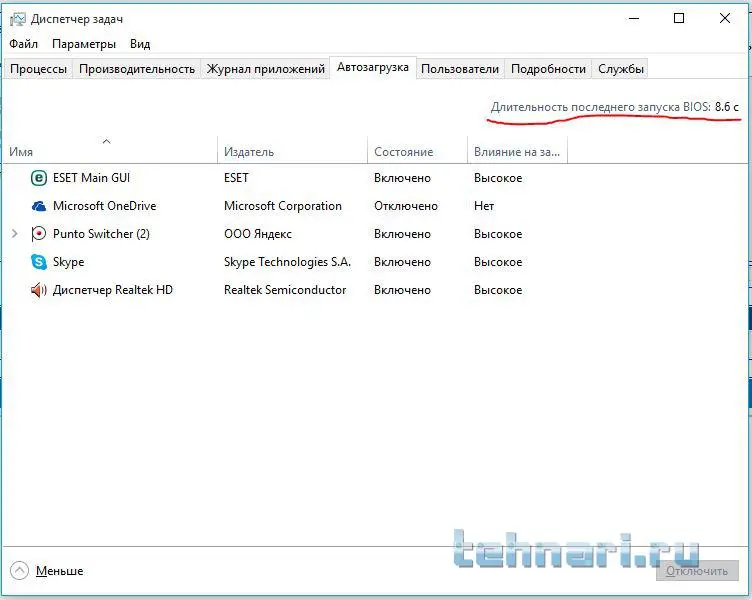Click the Отключить button
The height and width of the screenshot is (600, 752).
tap(697, 571)
